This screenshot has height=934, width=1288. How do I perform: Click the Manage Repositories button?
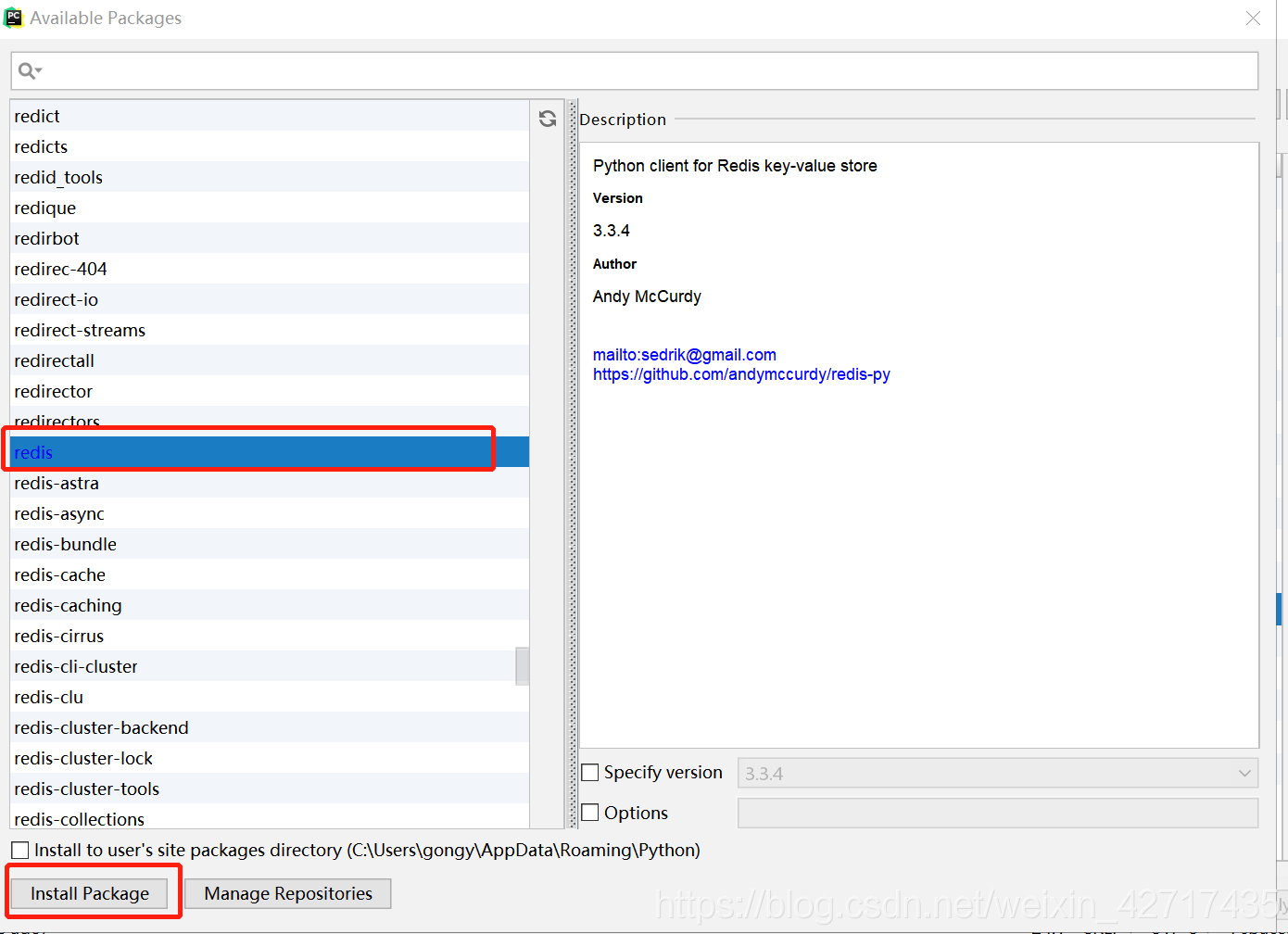pyautogui.click(x=288, y=893)
